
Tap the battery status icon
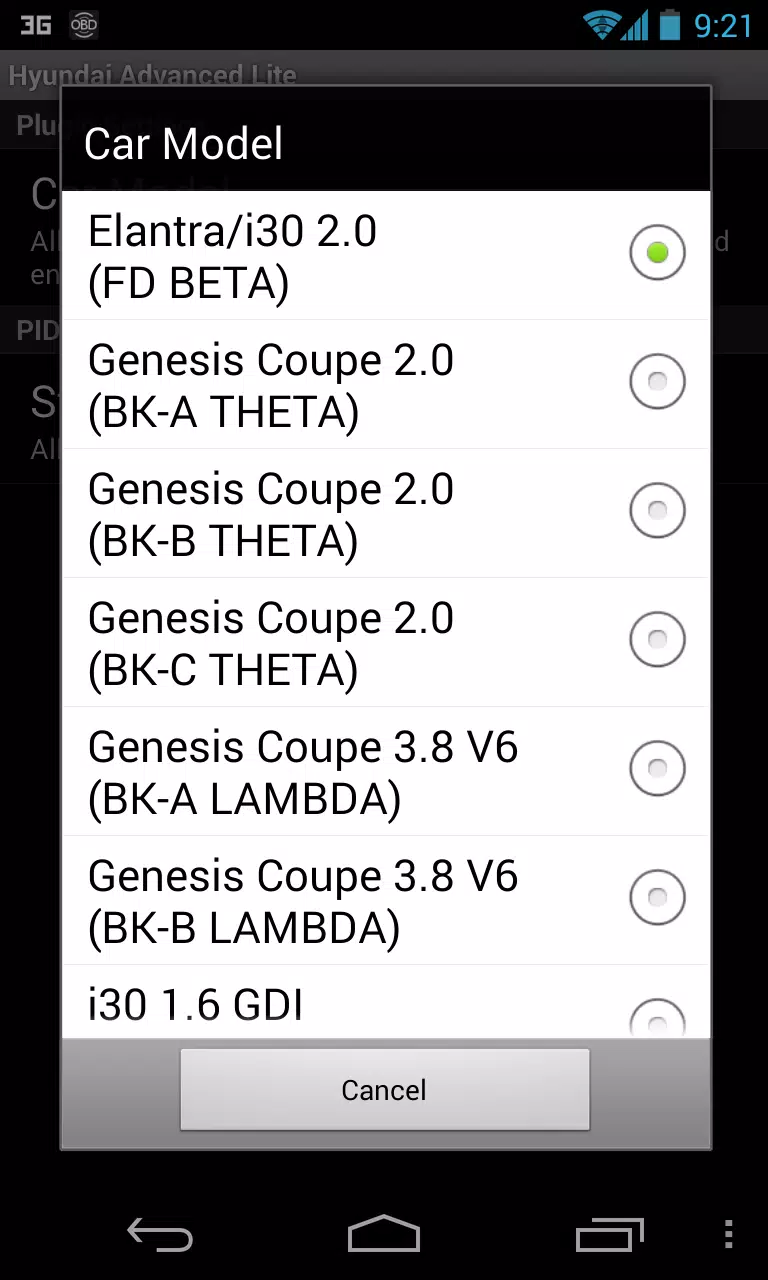(669, 25)
